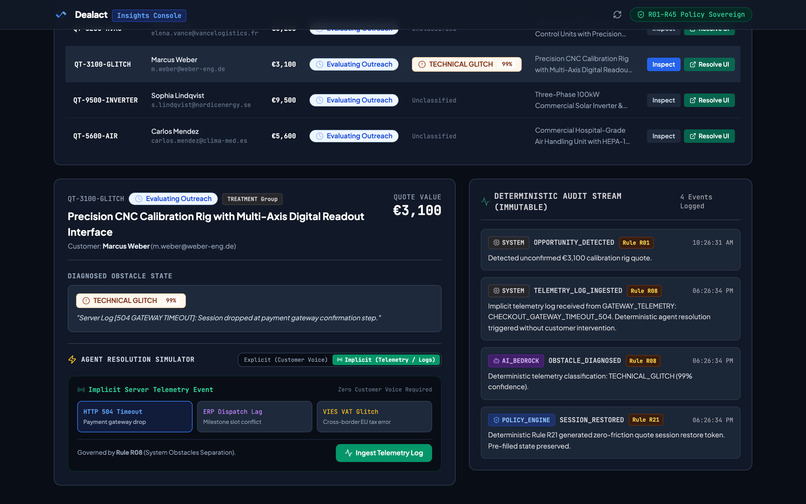This screenshot has height=504, width=806.
Task: Select the VIES VAT Glitch event card
Action: tap(374, 417)
